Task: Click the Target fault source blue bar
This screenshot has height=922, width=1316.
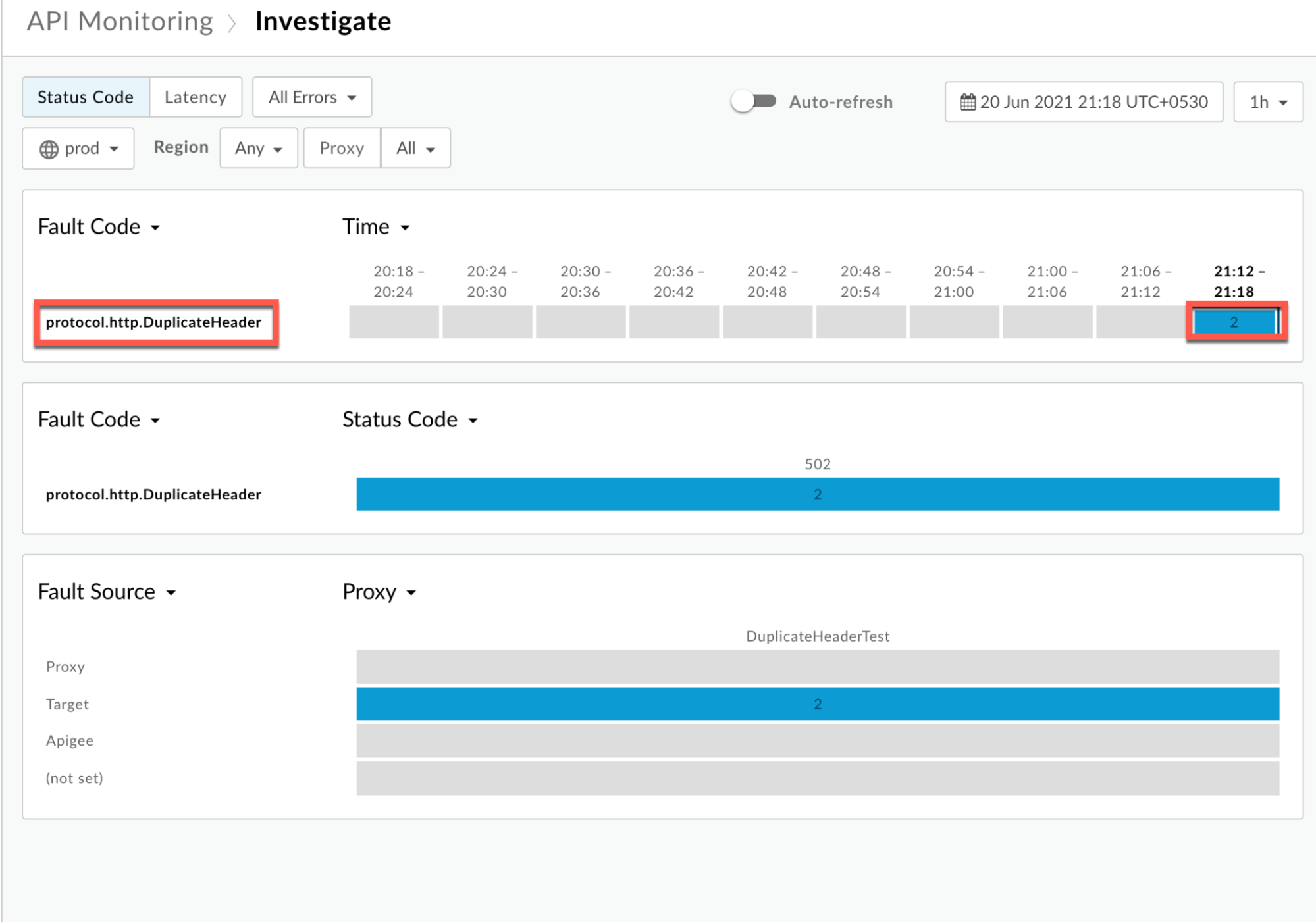Action: click(817, 704)
